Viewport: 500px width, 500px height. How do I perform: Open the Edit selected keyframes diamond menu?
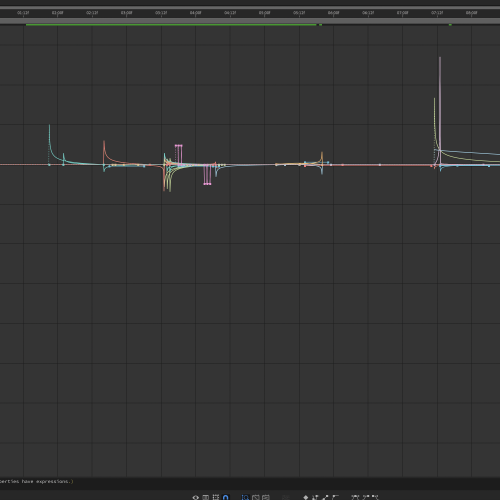click(305, 498)
